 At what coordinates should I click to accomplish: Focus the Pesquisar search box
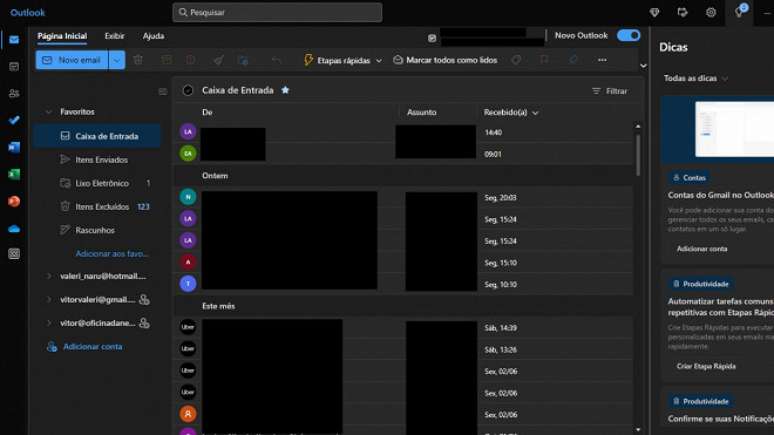pyautogui.click(x=277, y=12)
